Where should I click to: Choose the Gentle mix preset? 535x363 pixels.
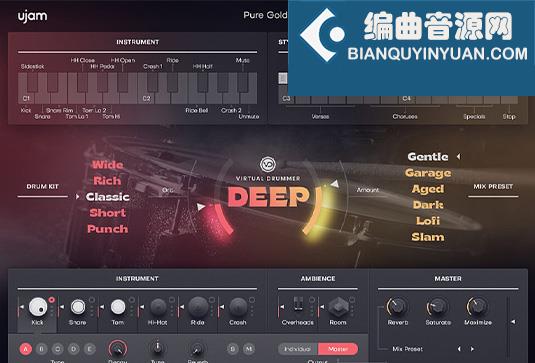428,157
